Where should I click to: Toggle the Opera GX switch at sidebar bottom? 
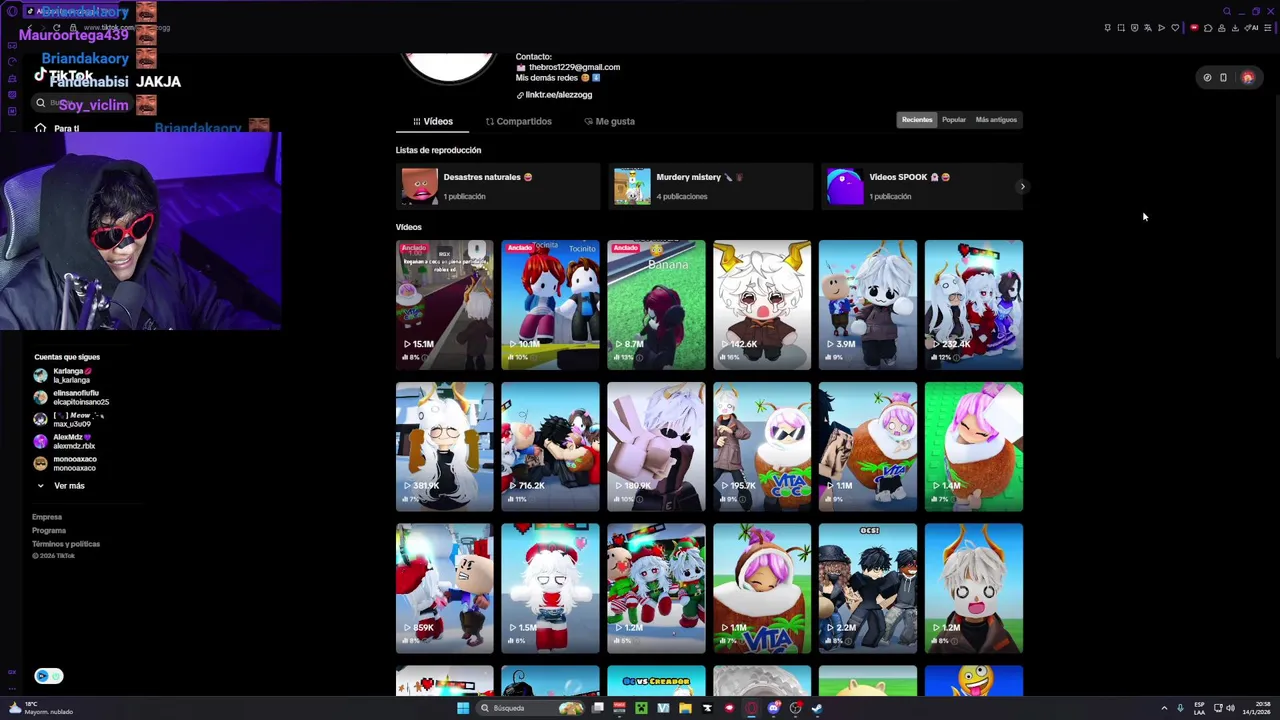(48, 676)
